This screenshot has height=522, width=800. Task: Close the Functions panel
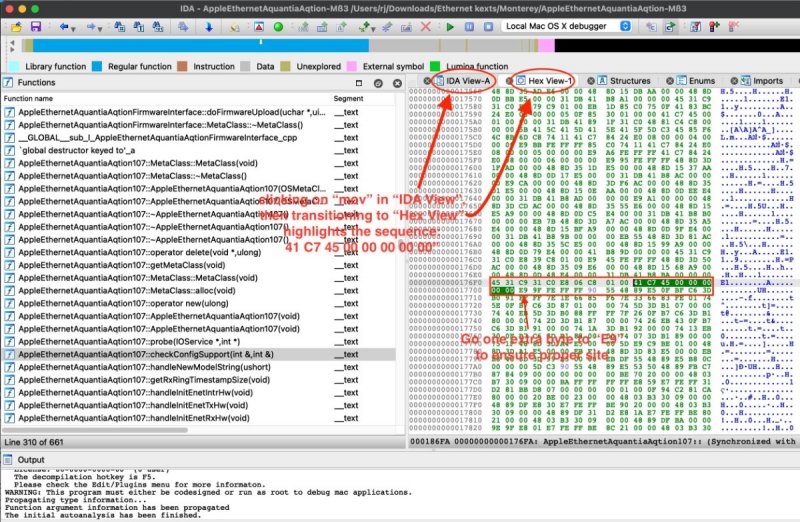tap(397, 83)
